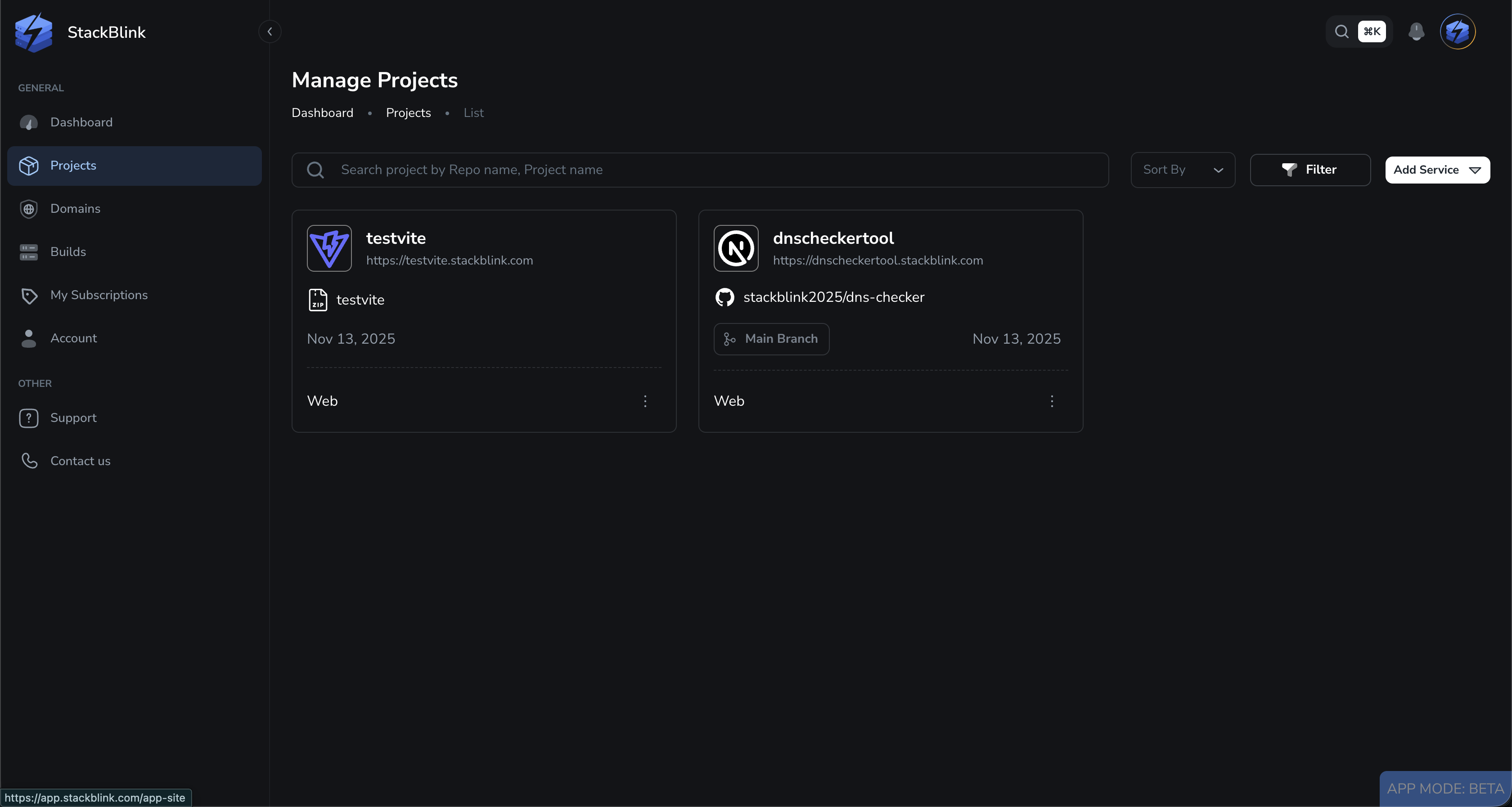Expand the Add Service dropdown
Viewport: 1512px width, 807px height.
[x=1437, y=170]
